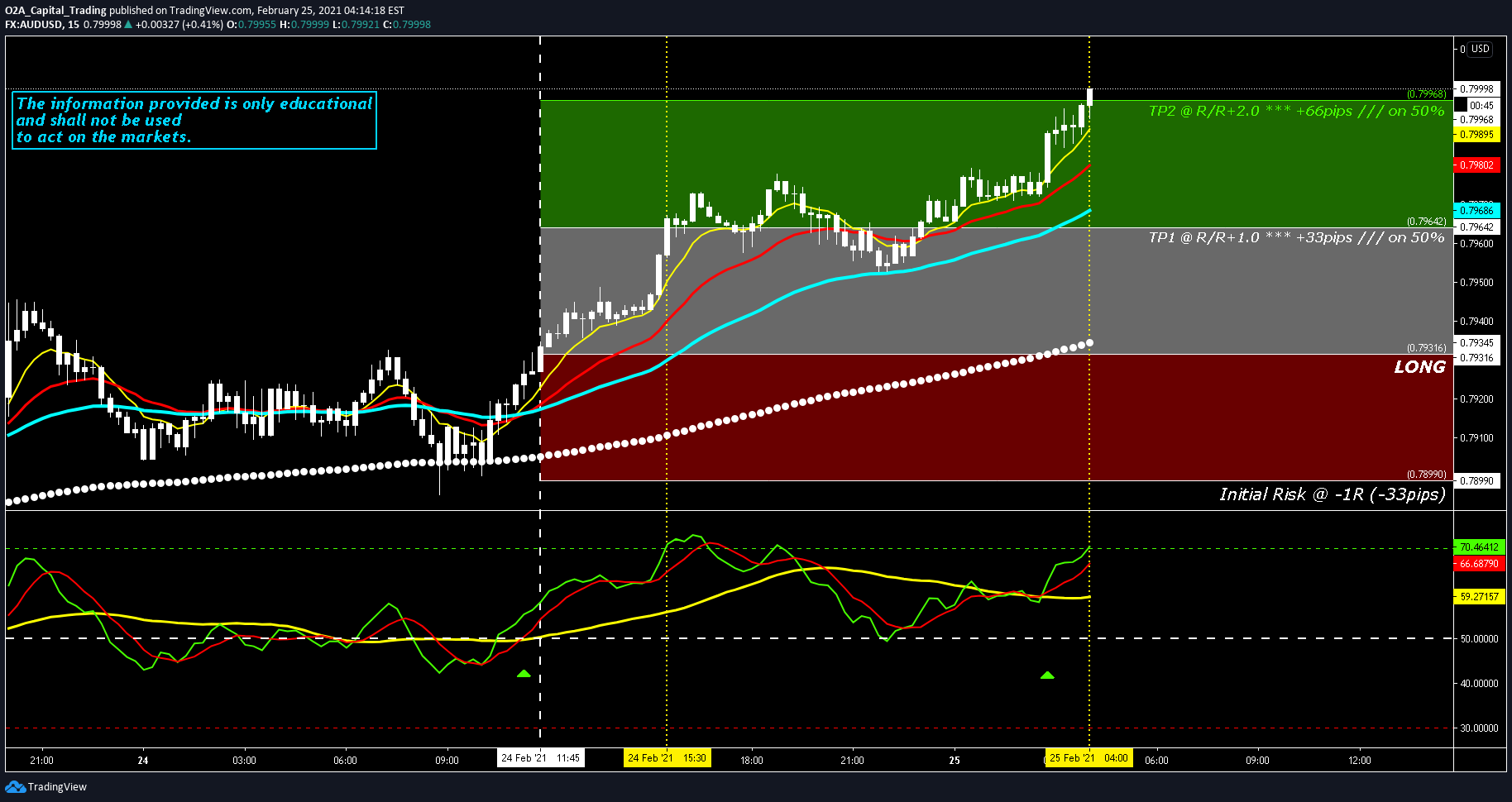The image size is (1512, 802).
Task: Click the FX:AUDUSD, 15 symbol header
Action: click(x=42, y=25)
